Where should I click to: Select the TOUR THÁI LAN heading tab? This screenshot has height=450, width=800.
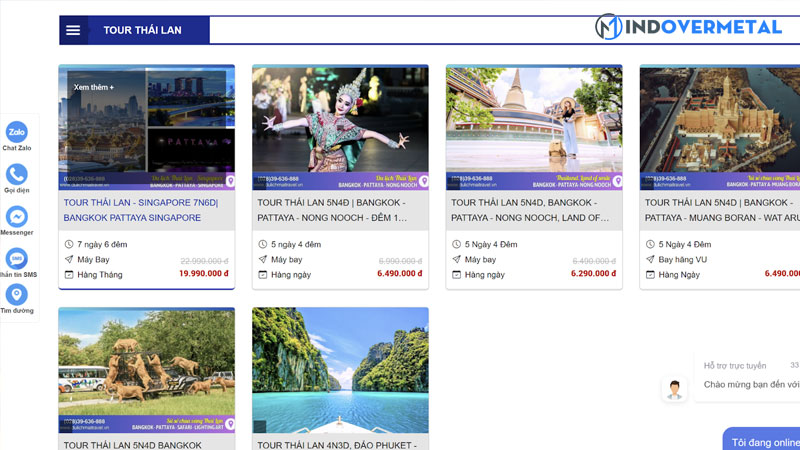click(x=142, y=30)
